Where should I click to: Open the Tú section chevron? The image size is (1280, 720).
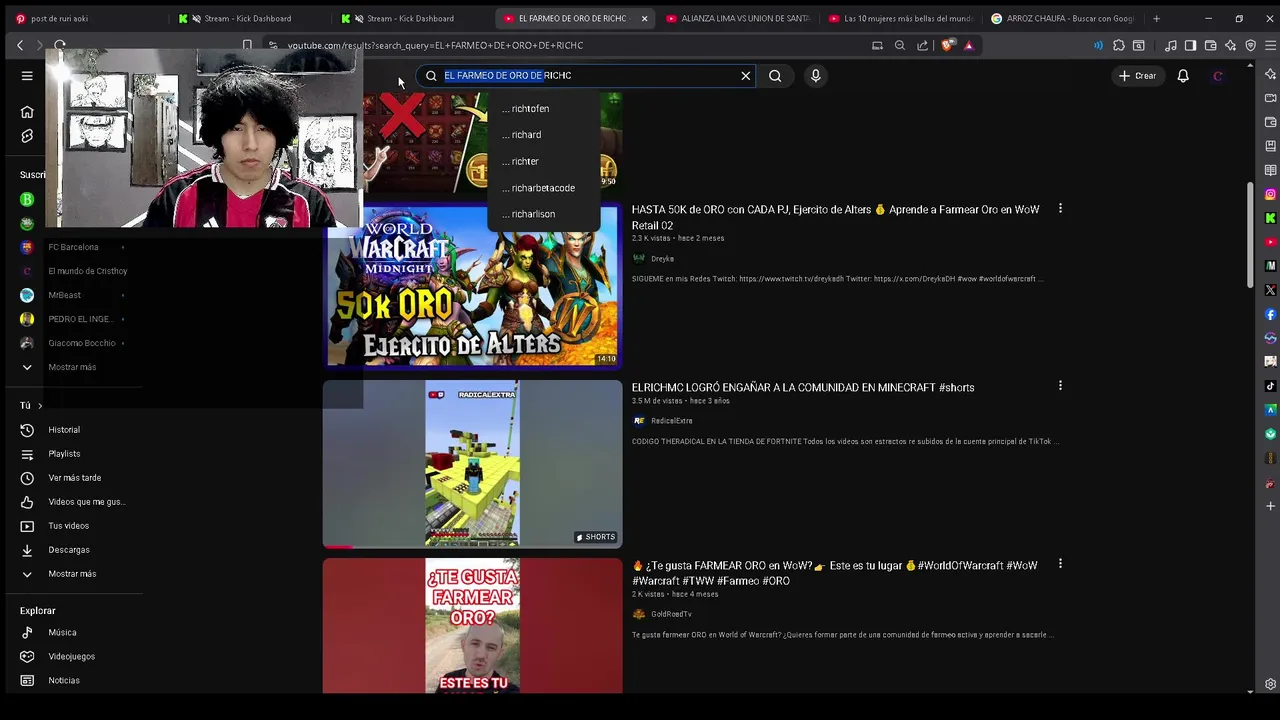tap(40, 406)
